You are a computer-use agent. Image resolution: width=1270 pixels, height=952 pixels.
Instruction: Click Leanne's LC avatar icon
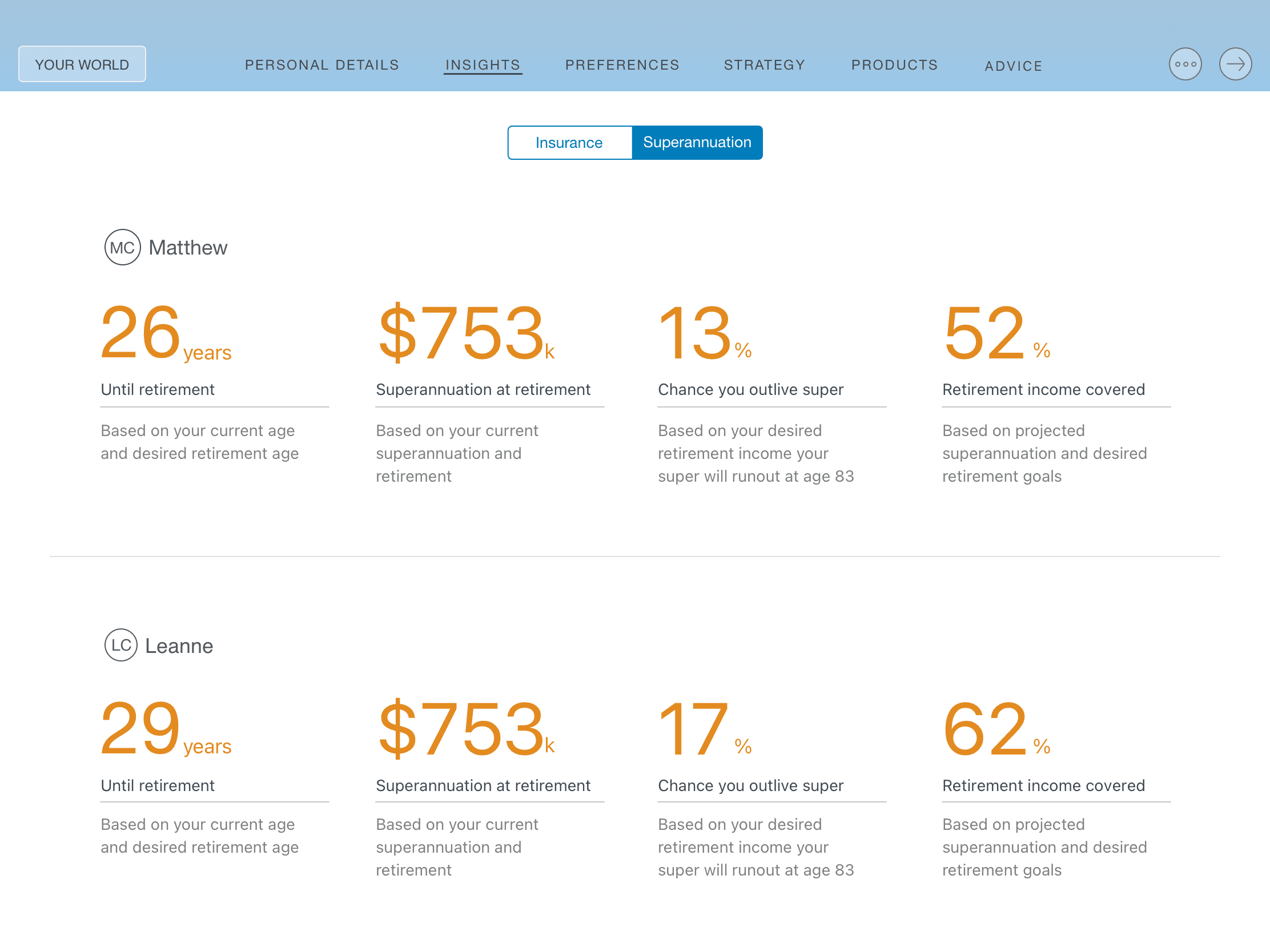click(x=121, y=645)
